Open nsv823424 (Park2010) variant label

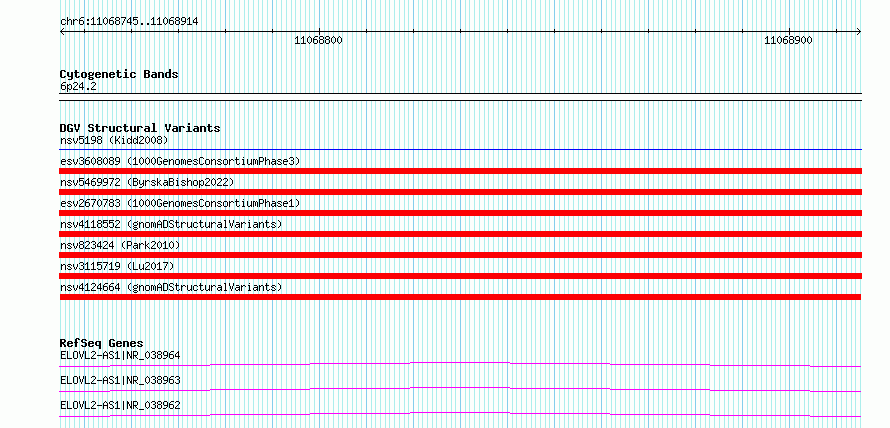point(120,245)
